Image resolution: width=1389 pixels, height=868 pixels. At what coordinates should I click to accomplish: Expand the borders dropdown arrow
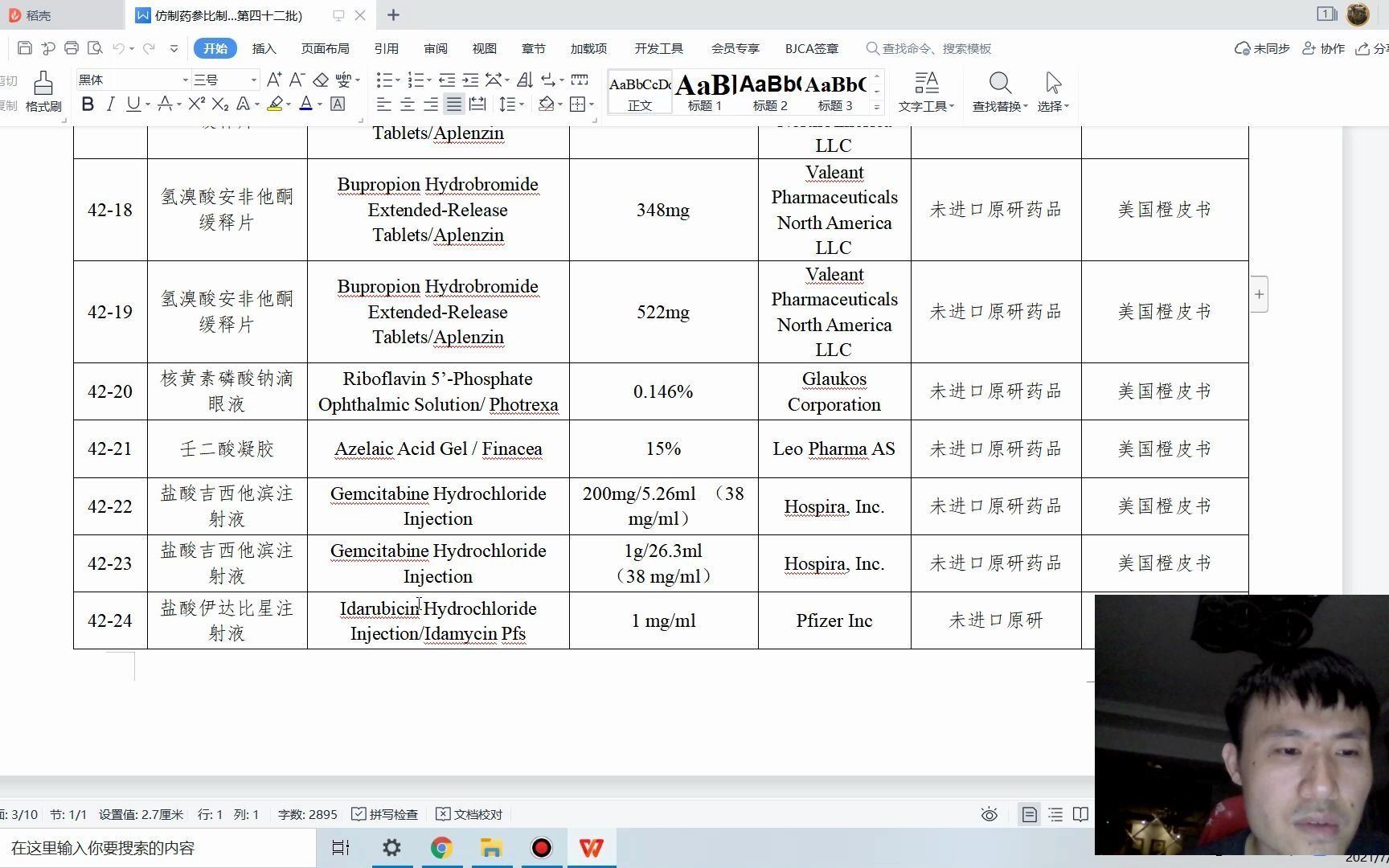[592, 104]
